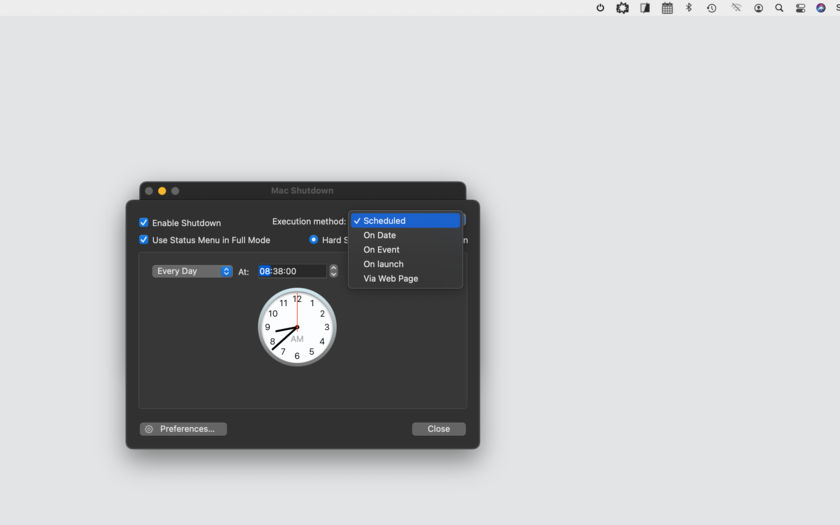Open the Preferences... button
Viewport: 840px width, 525px height.
(x=183, y=429)
